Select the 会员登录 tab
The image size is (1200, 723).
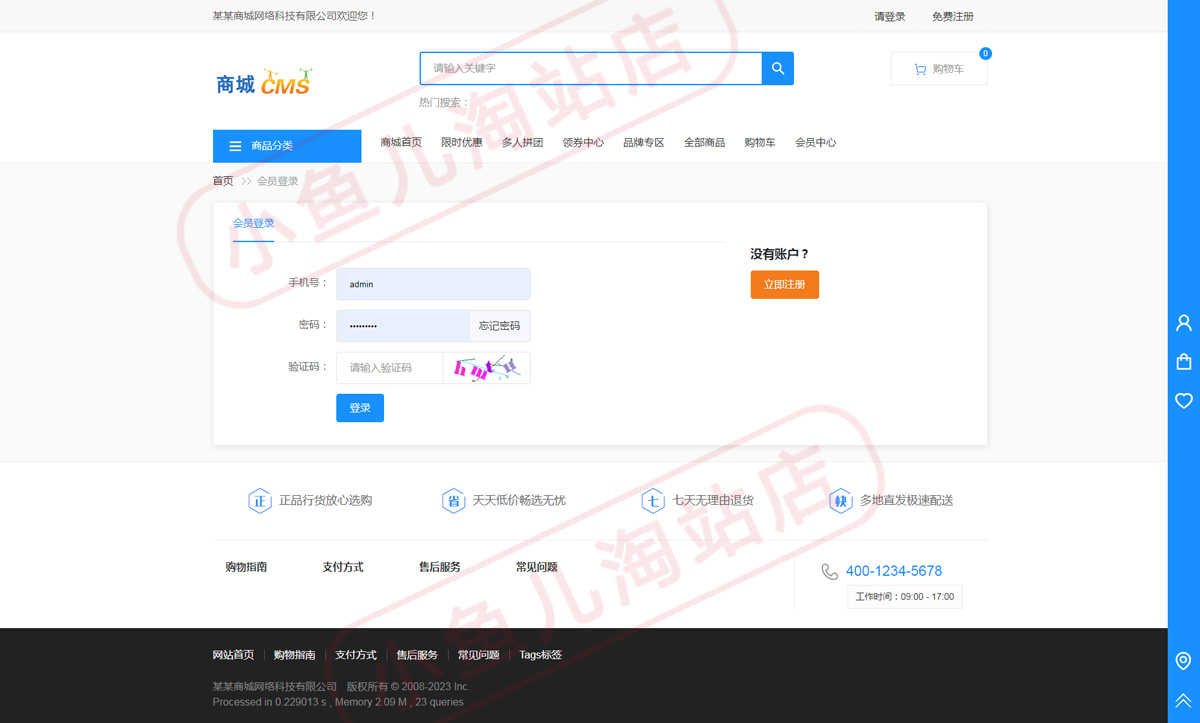(254, 223)
